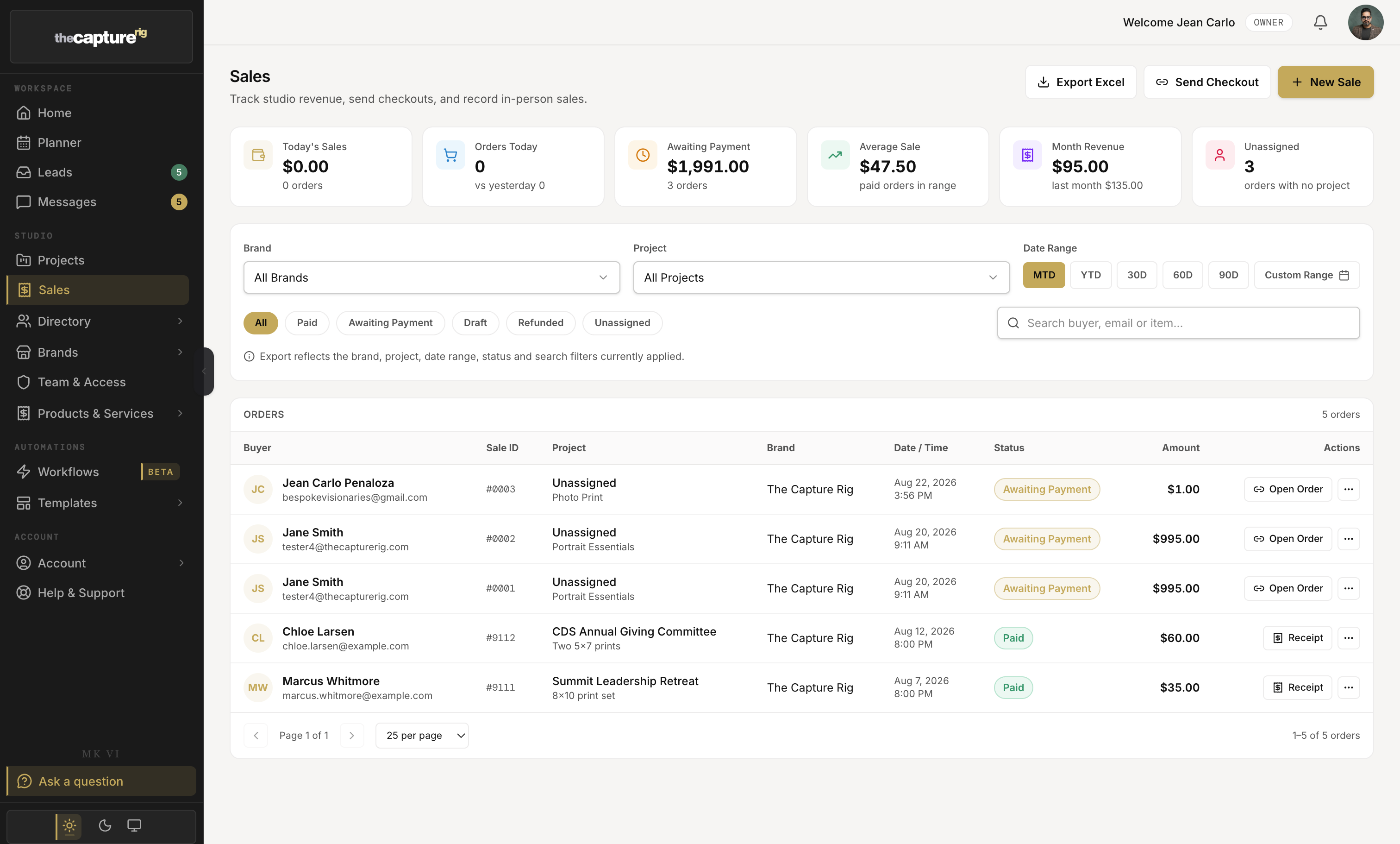Select the YTD date range

click(x=1090, y=275)
